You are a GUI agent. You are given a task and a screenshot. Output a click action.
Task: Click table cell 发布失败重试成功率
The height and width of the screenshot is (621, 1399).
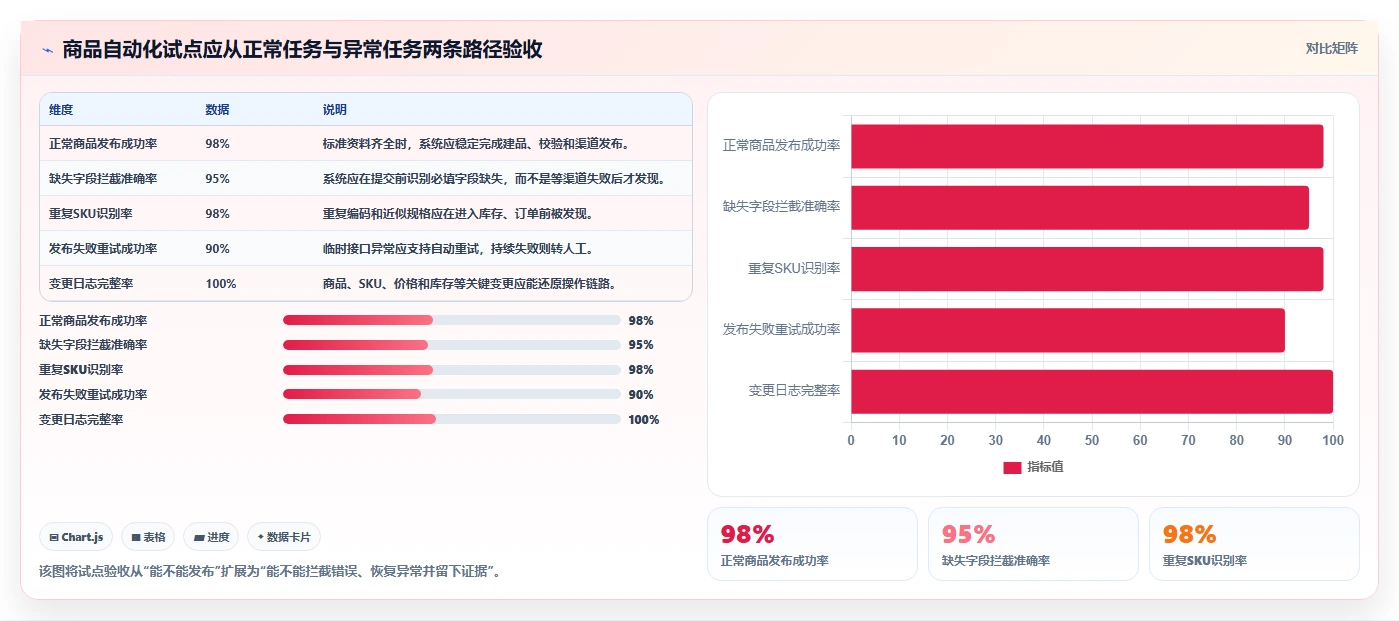[x=103, y=249]
